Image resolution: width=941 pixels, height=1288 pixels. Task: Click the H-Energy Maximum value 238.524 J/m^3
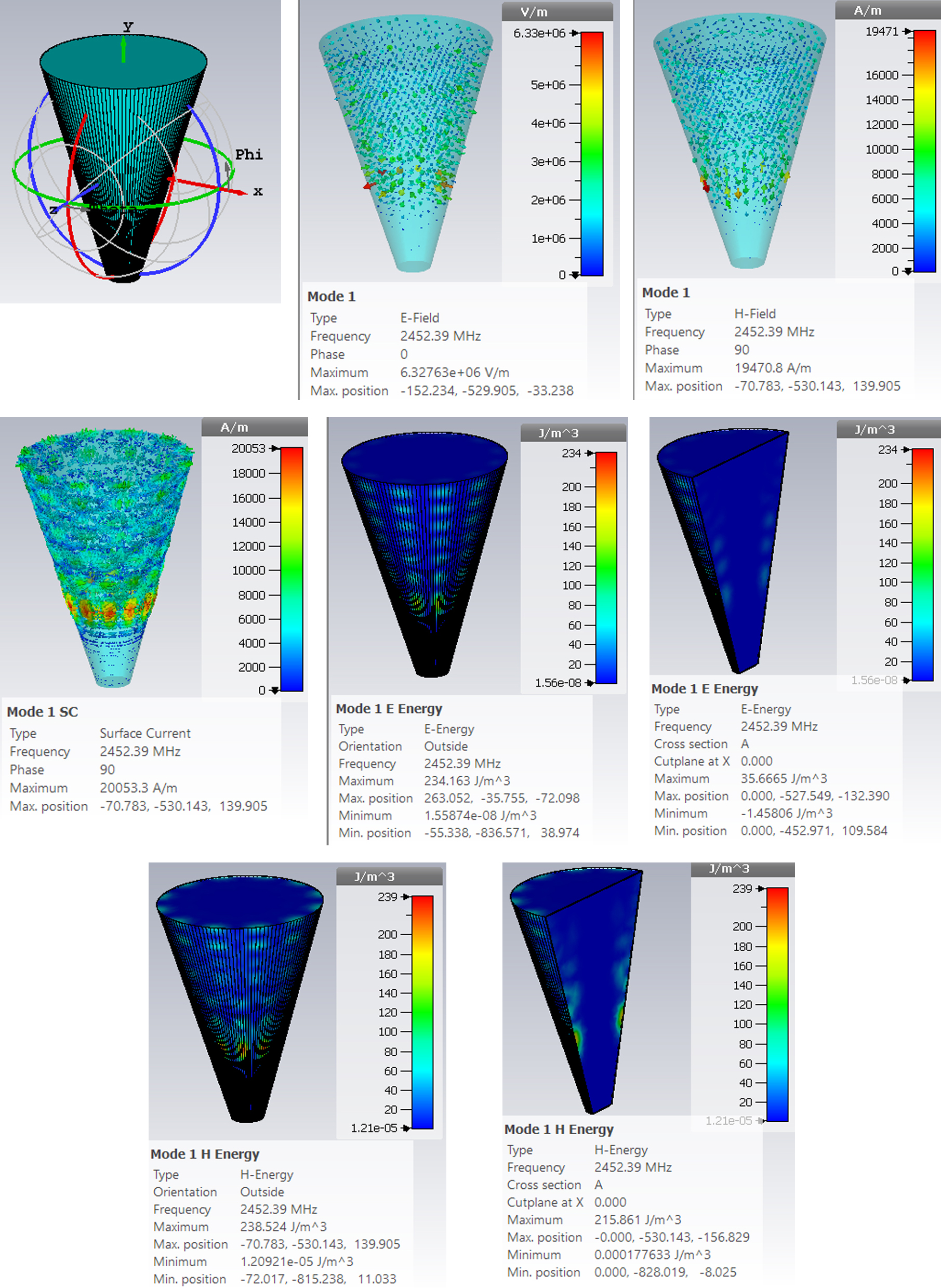pos(283,1227)
